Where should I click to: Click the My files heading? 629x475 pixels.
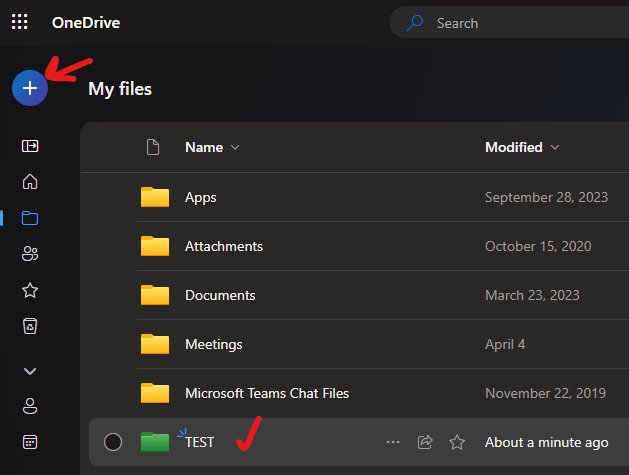click(x=120, y=89)
